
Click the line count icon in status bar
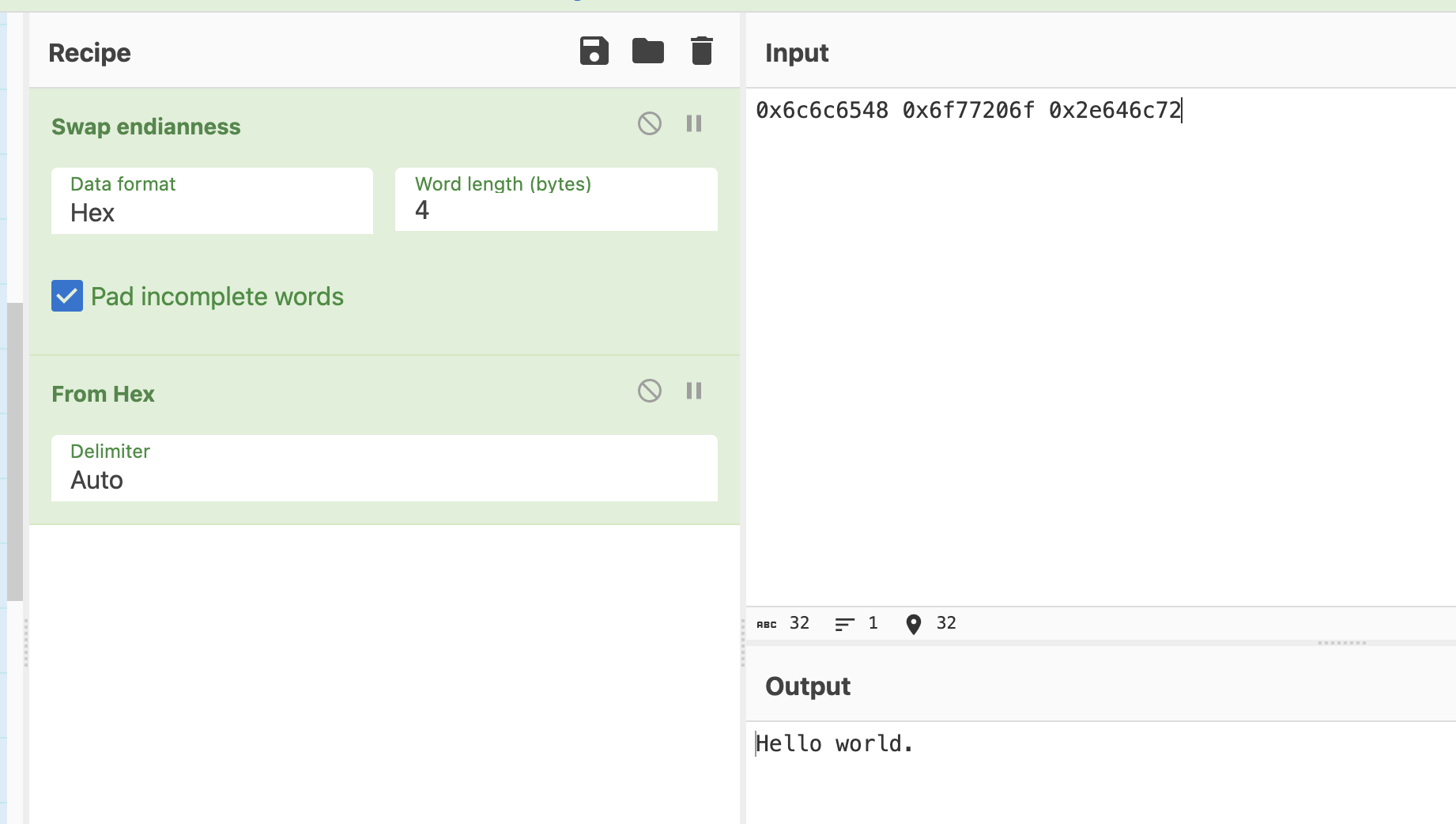(843, 624)
